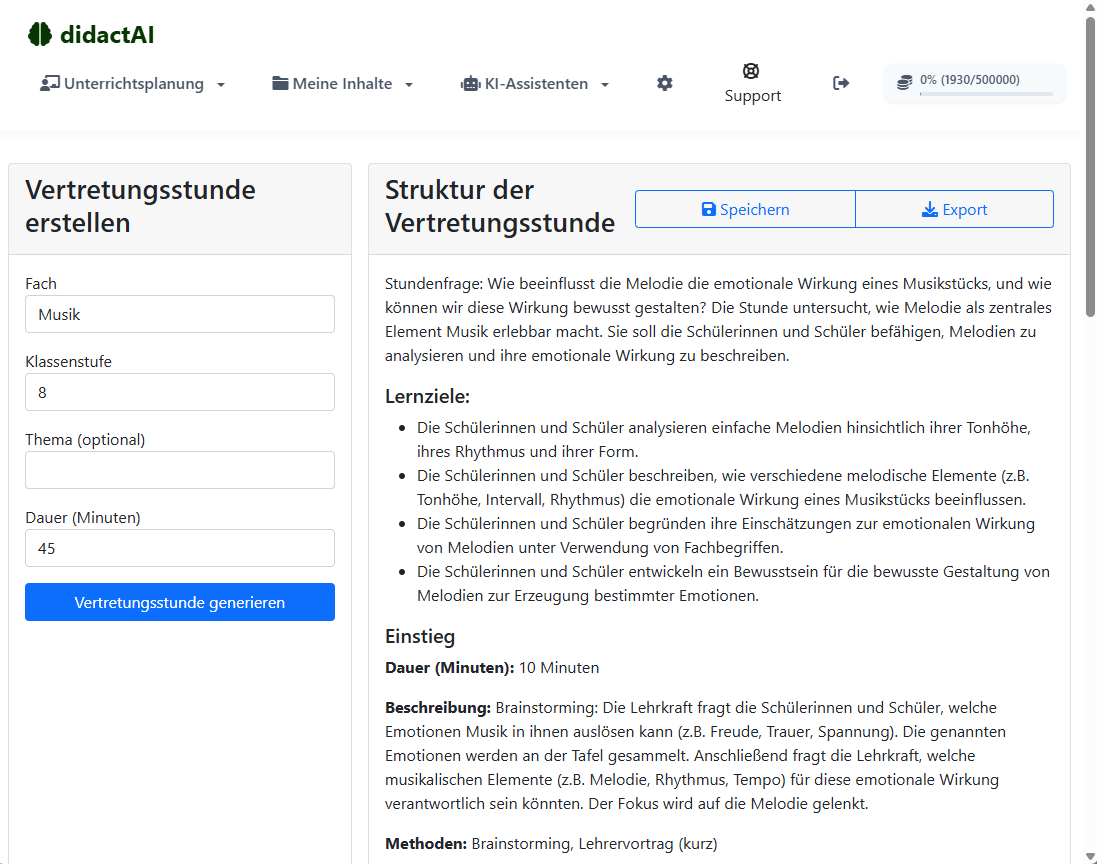The image size is (1097, 864).
Task: Export the Vertretungsstunde structure
Action: pos(954,209)
